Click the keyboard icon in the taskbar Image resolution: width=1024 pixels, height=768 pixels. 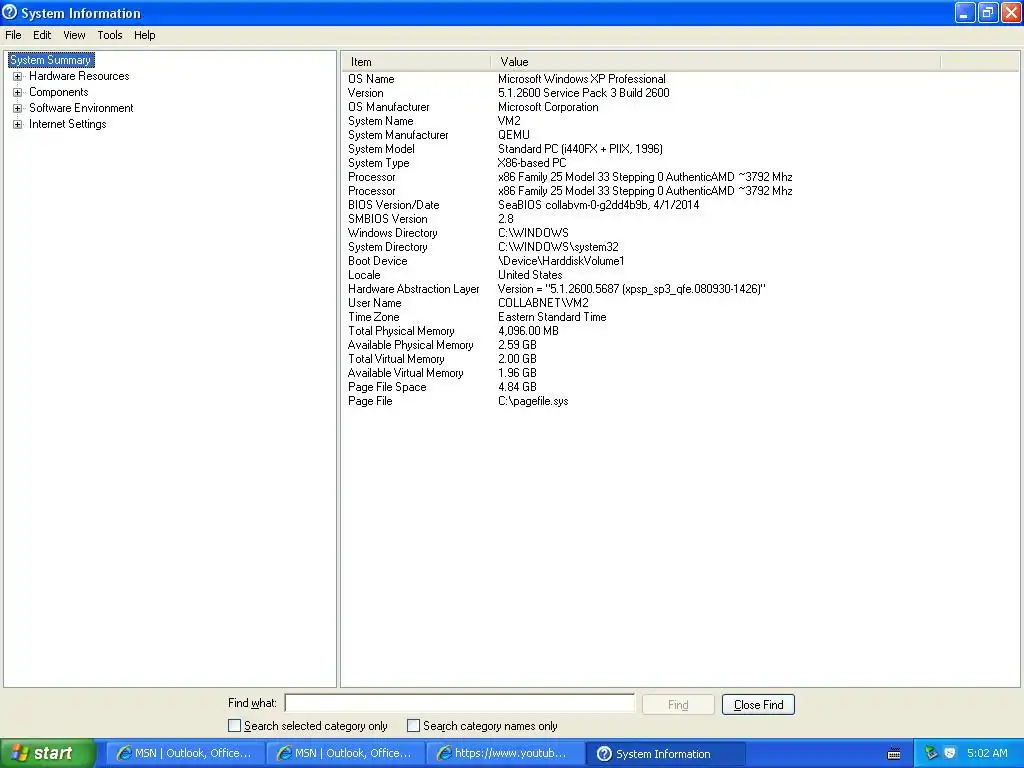tap(894, 754)
